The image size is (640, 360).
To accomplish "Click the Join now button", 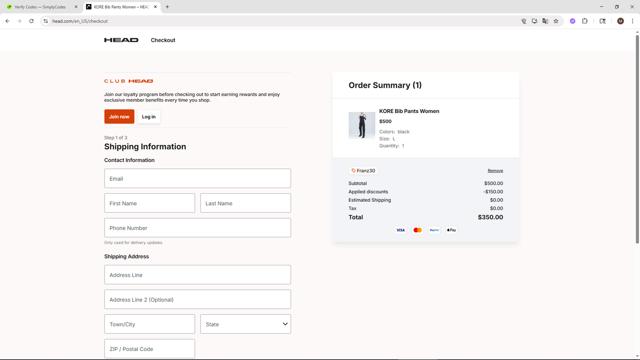I will [x=119, y=117].
